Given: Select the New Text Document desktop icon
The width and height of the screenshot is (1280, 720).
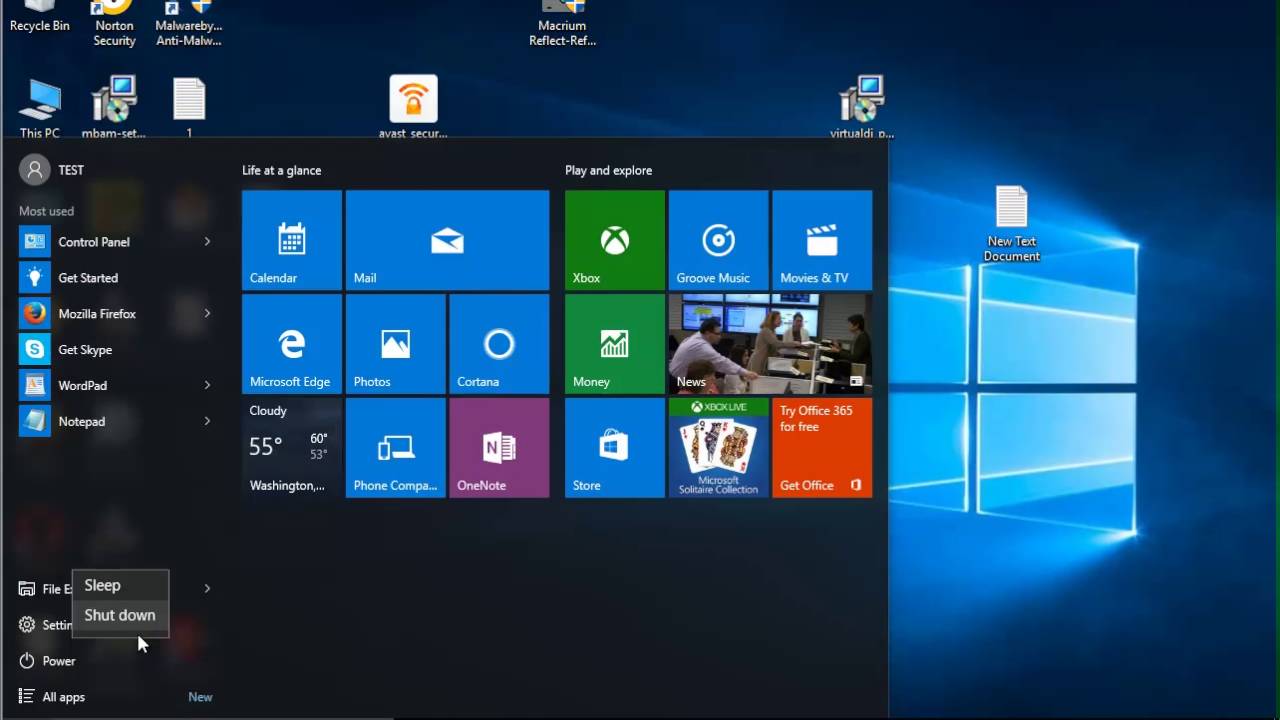Looking at the screenshot, I should pyautogui.click(x=1012, y=224).
